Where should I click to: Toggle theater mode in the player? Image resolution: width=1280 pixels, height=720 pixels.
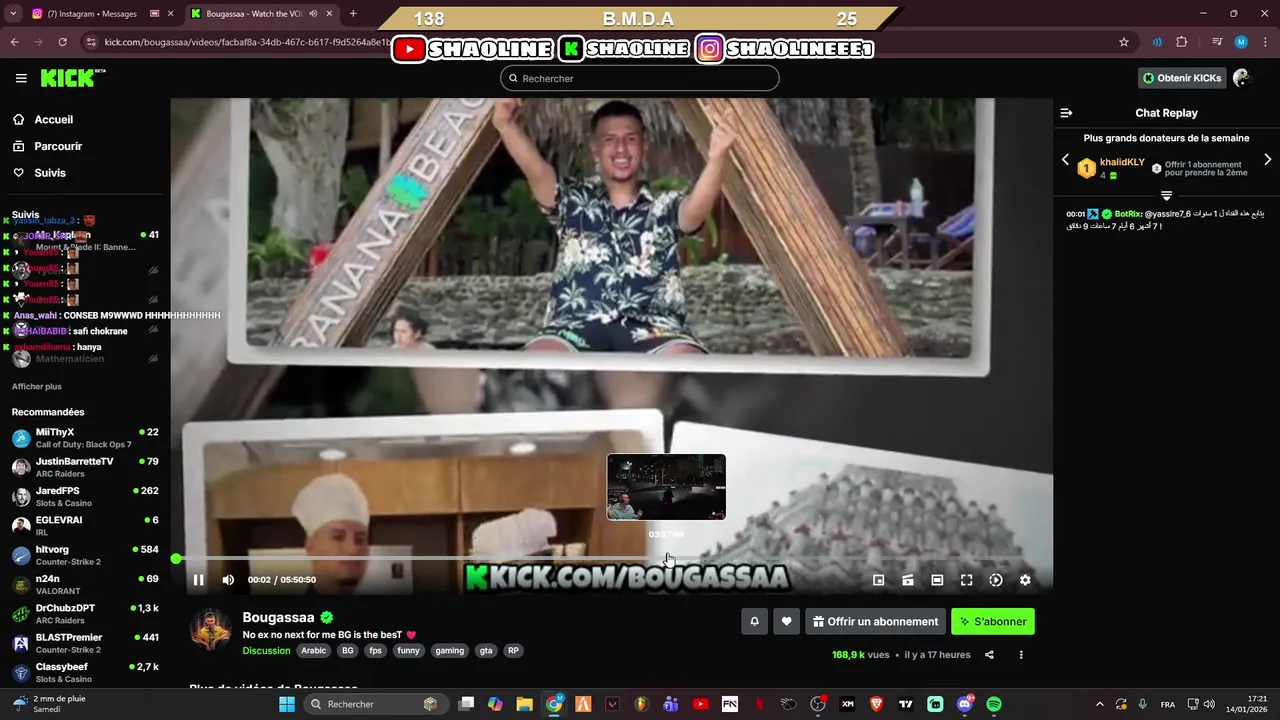point(937,580)
